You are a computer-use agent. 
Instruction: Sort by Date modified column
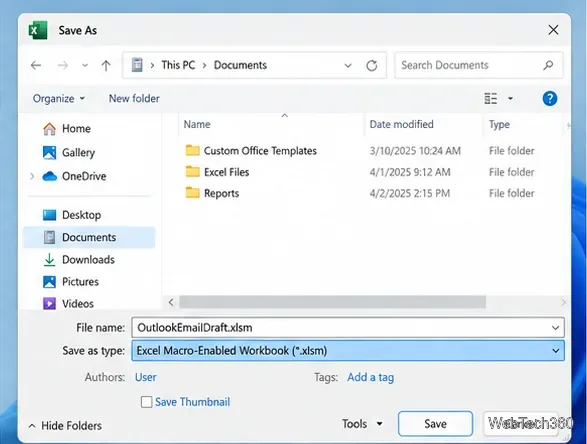click(401, 124)
